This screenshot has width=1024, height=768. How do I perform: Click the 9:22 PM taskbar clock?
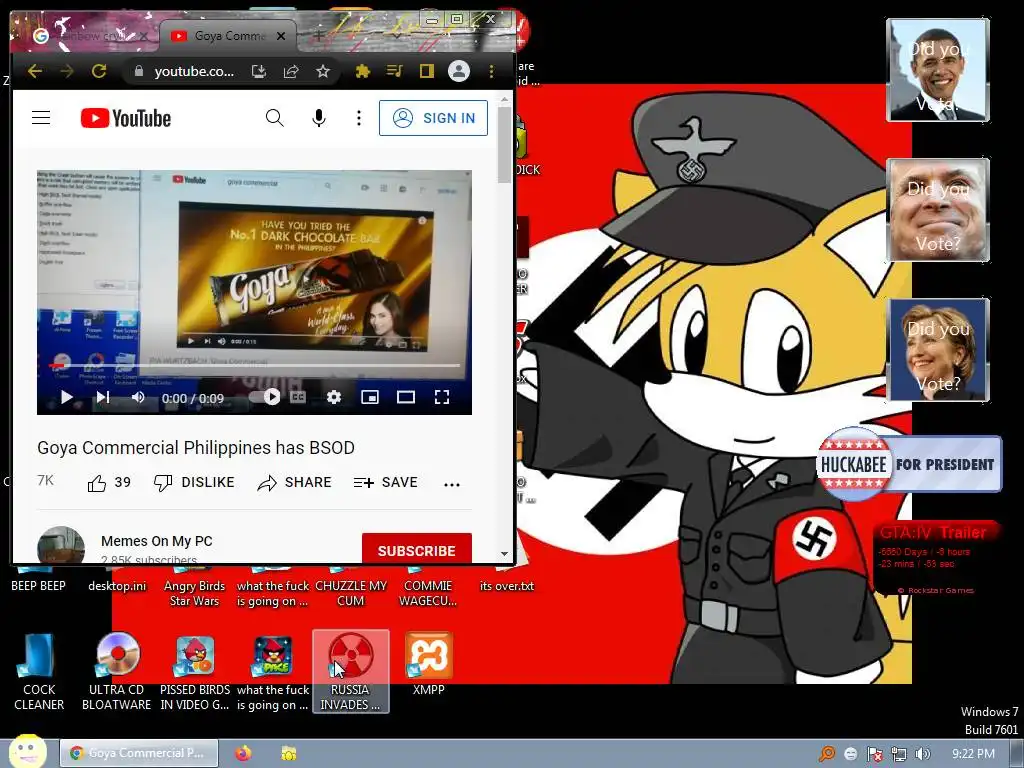(x=973, y=754)
